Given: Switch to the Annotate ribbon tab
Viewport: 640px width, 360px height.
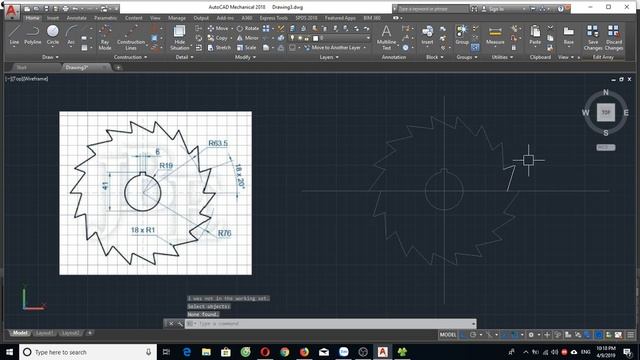Looking at the screenshot, I should click(76, 18).
